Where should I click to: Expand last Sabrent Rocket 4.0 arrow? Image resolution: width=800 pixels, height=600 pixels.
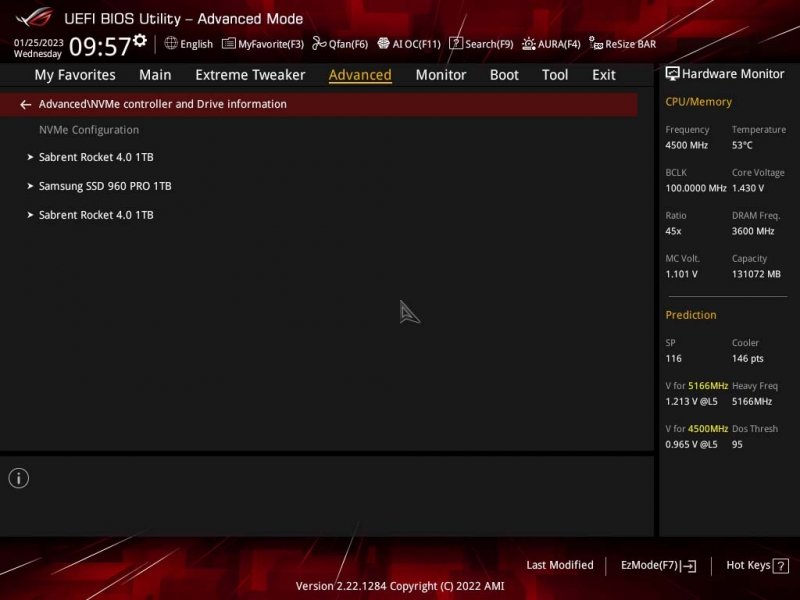pos(30,215)
